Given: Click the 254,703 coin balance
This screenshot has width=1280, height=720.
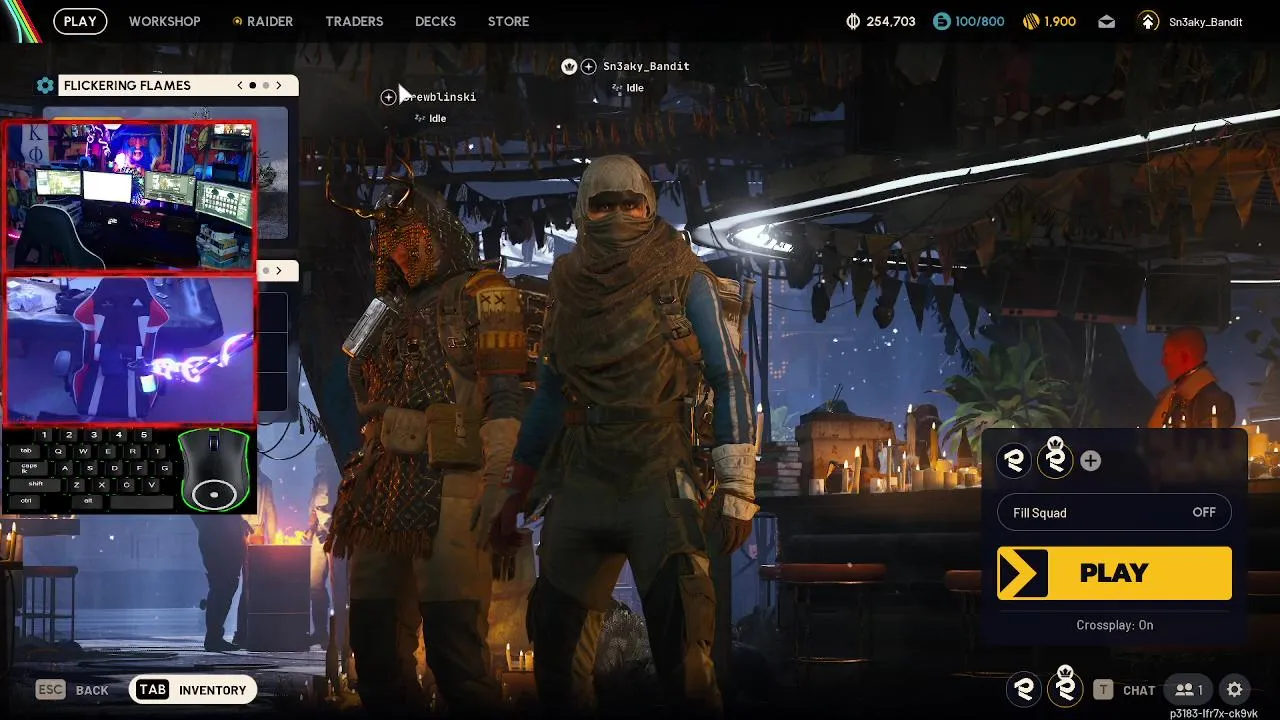Looking at the screenshot, I should (x=891, y=21).
